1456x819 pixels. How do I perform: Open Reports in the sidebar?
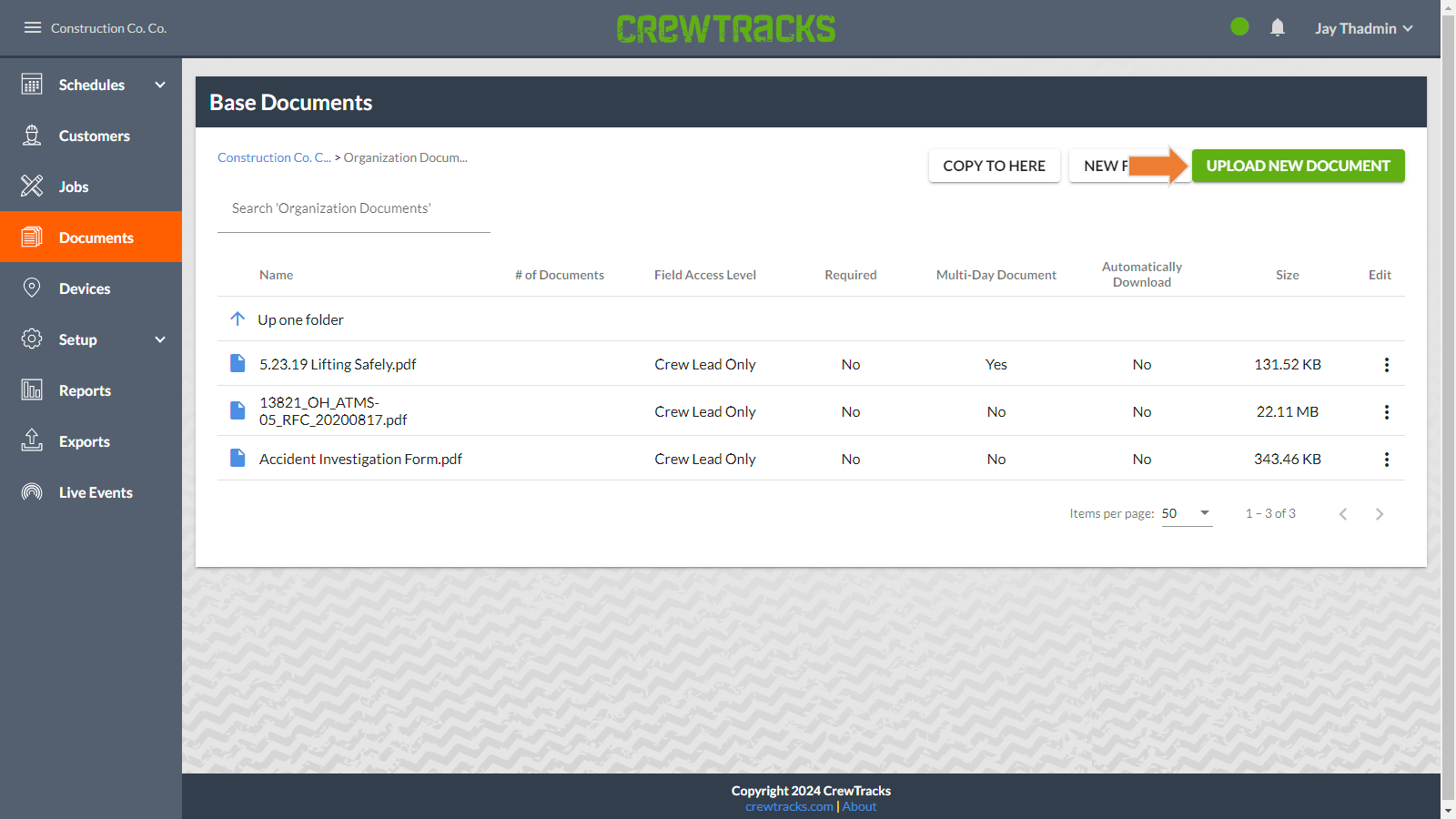click(91, 390)
